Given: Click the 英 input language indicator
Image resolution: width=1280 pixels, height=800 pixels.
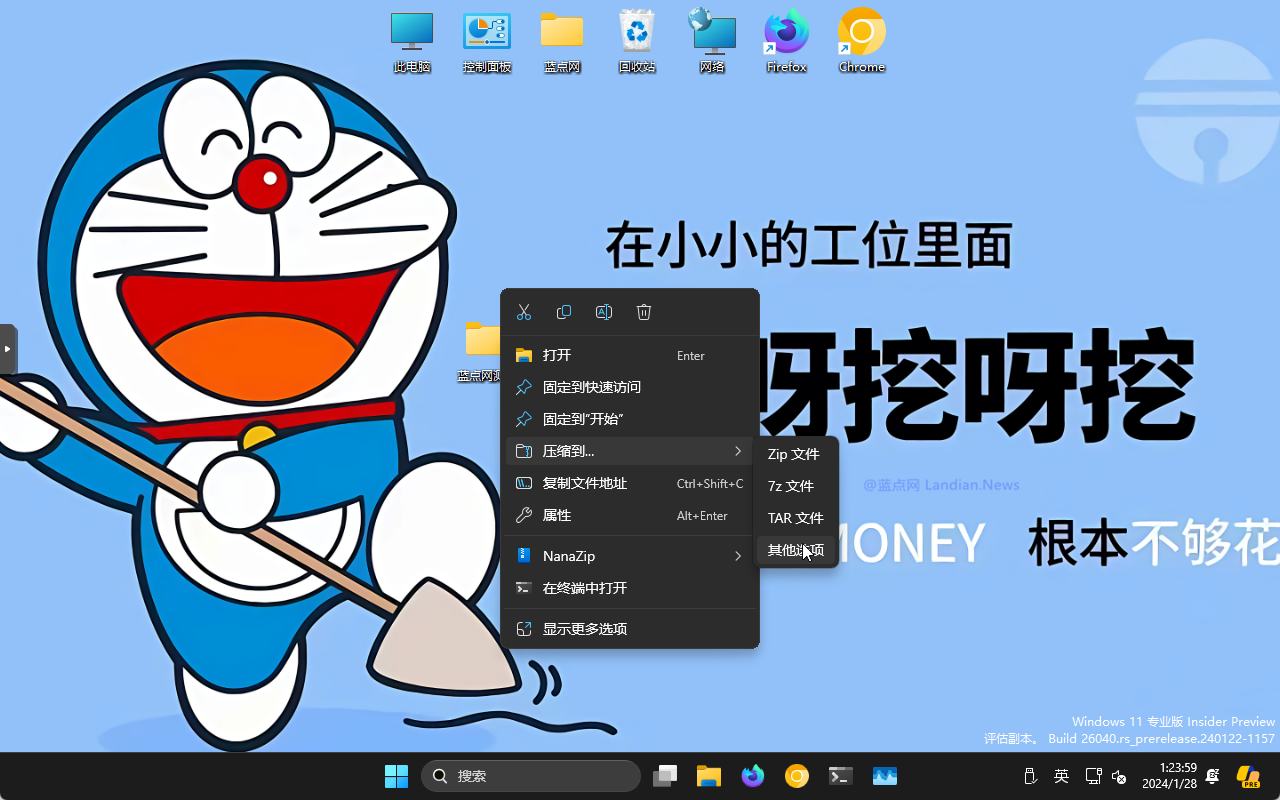Looking at the screenshot, I should tap(1062, 776).
